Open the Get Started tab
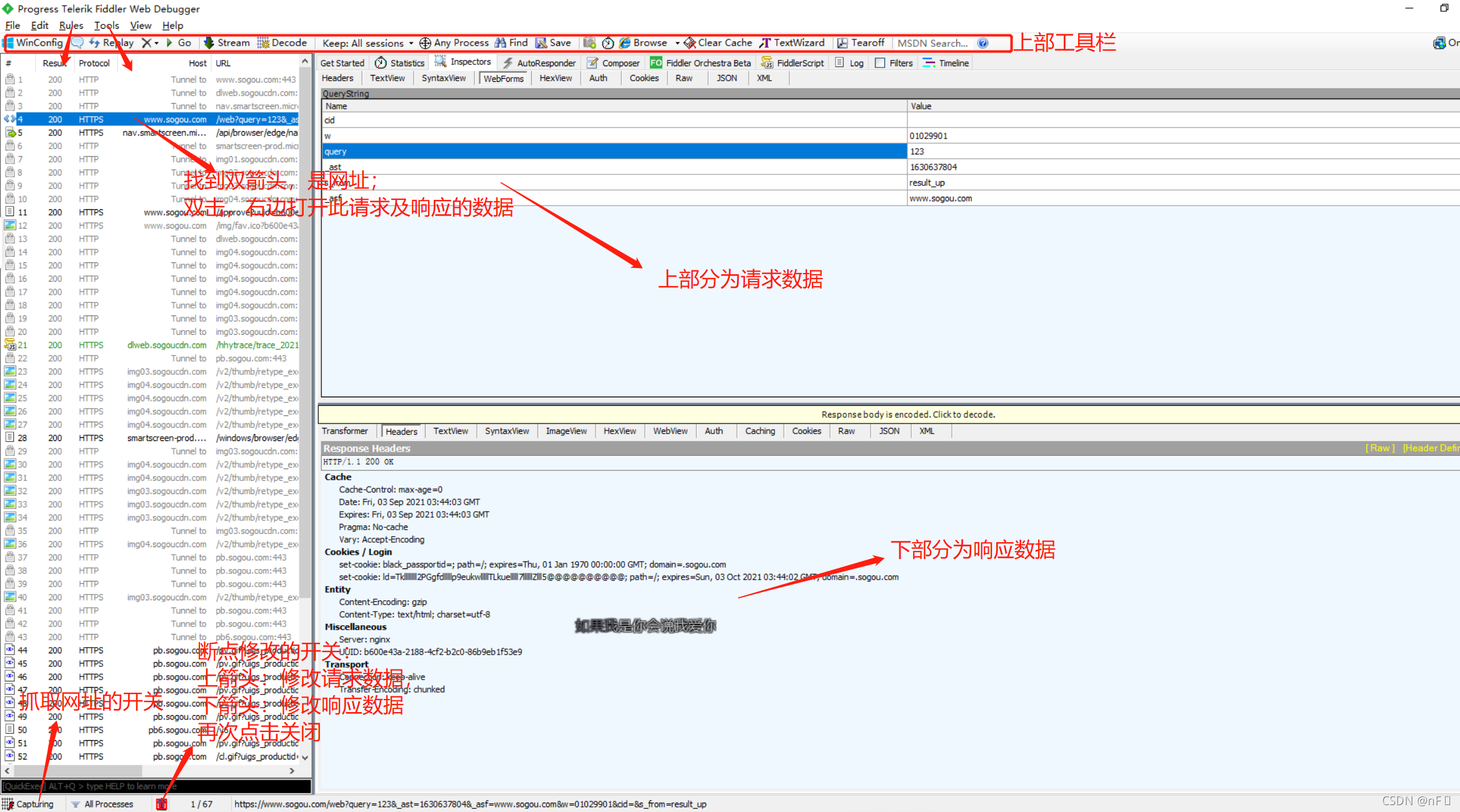 (x=342, y=62)
